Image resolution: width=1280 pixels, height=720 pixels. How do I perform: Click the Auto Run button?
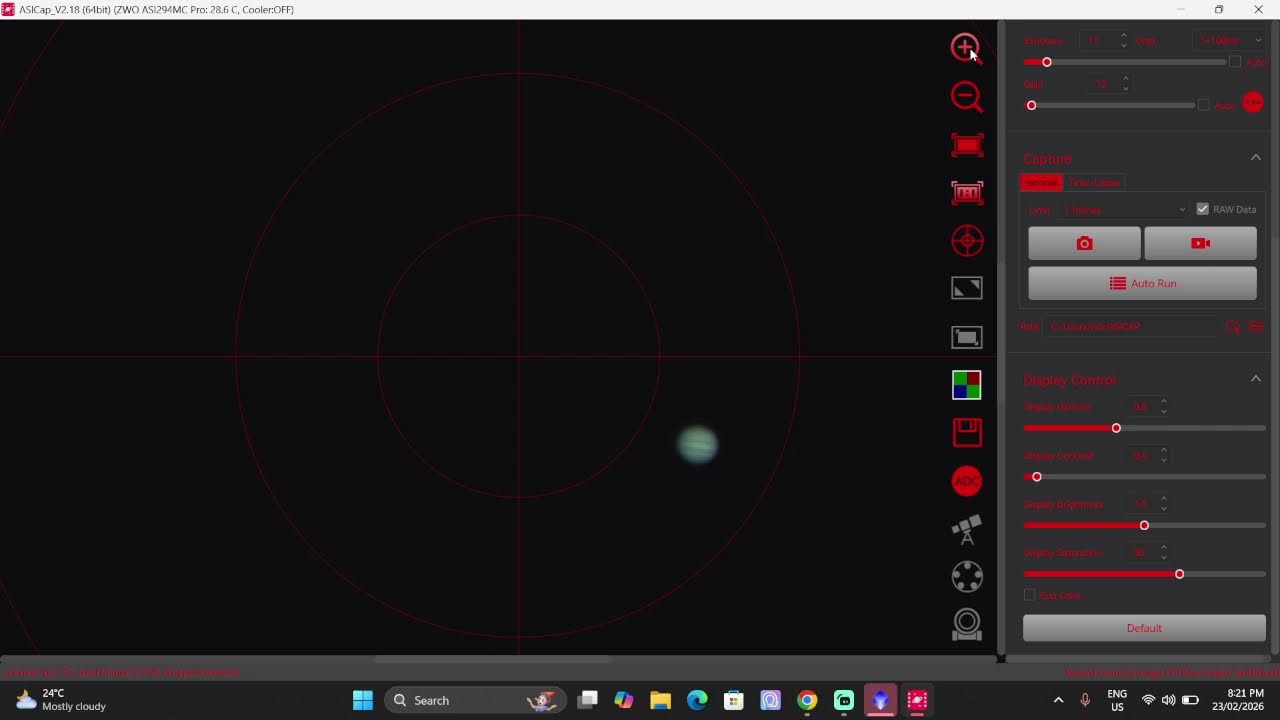1142,283
